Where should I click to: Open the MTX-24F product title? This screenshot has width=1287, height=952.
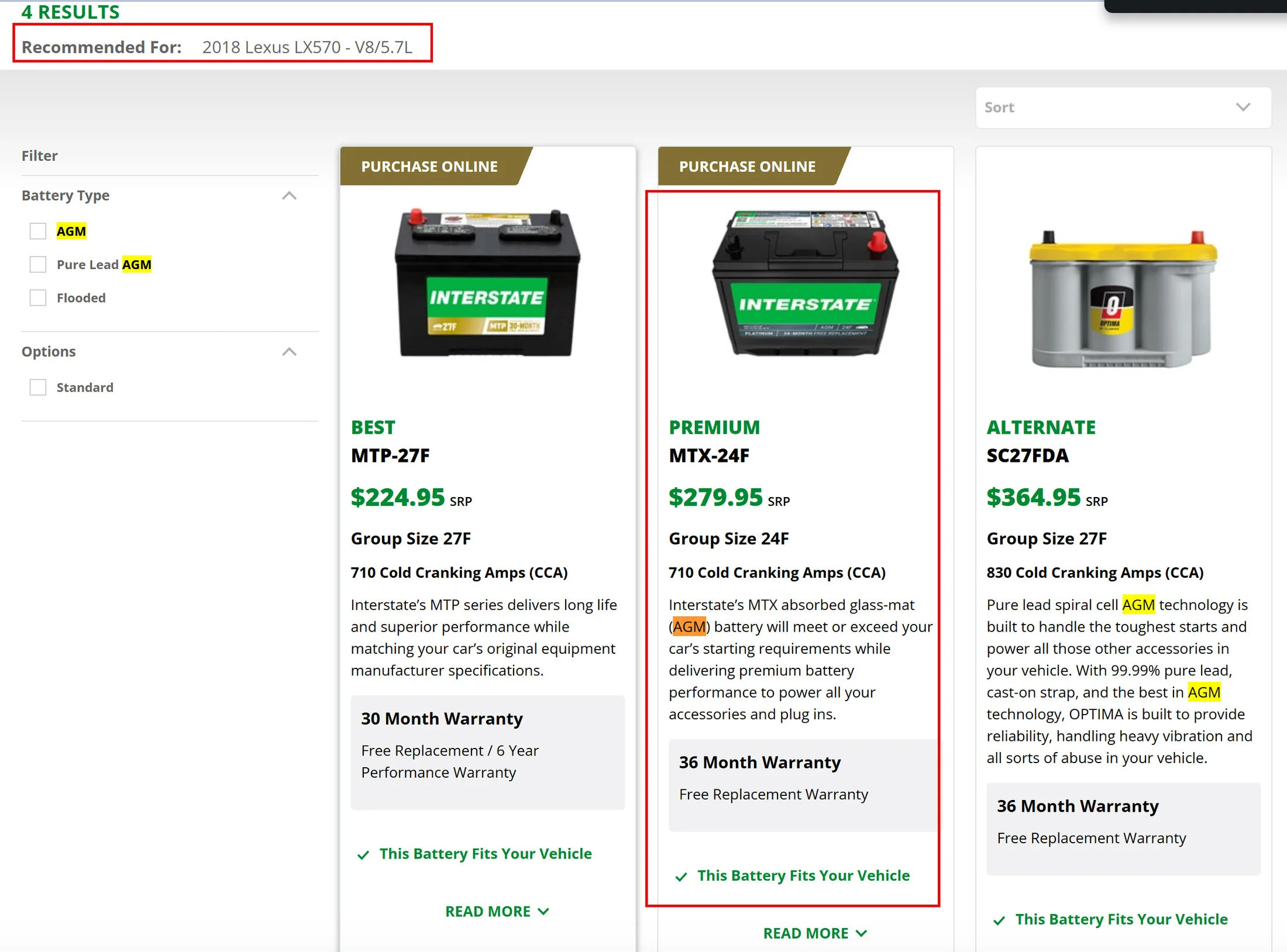708,455
